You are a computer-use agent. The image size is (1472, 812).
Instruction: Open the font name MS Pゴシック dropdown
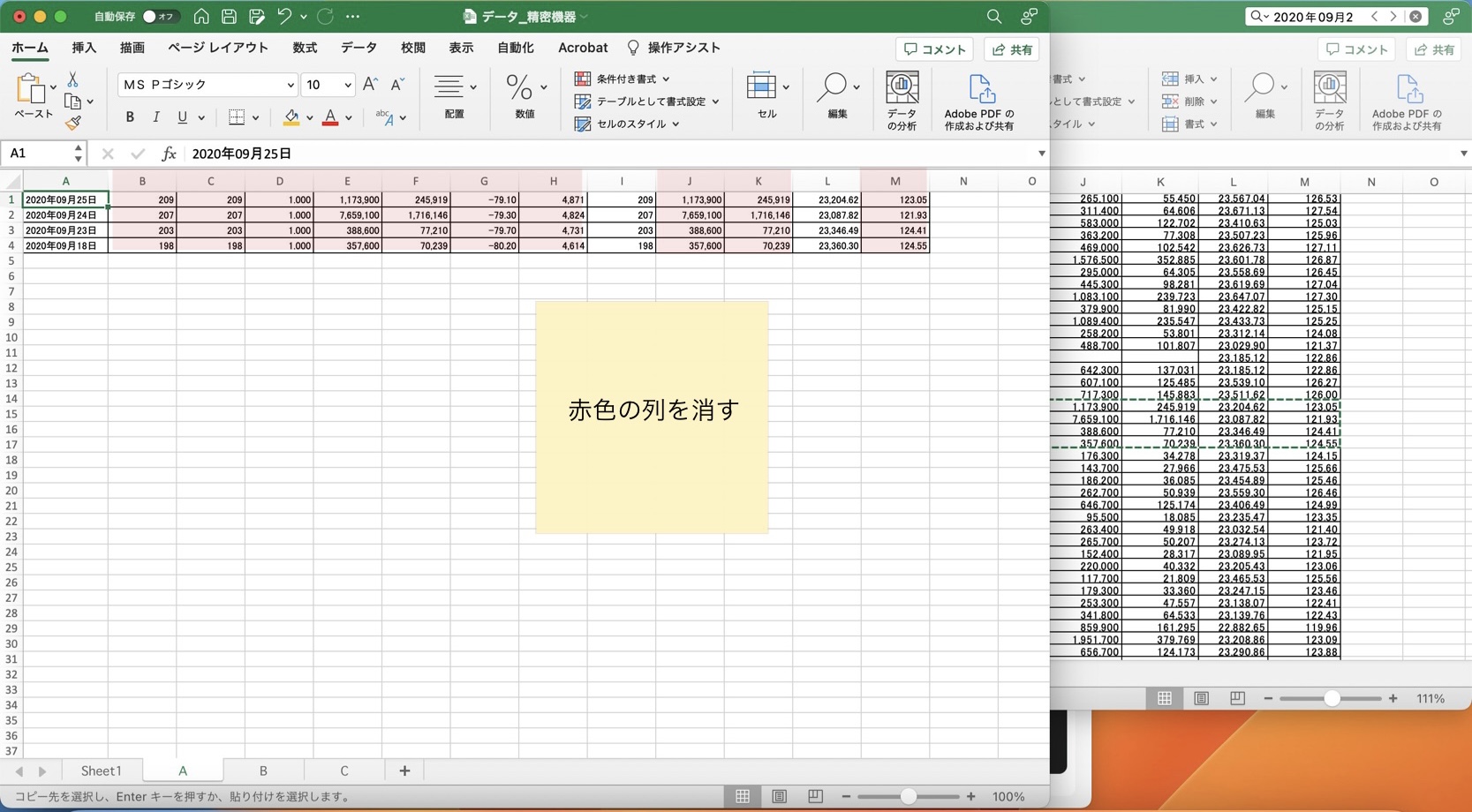pos(290,85)
